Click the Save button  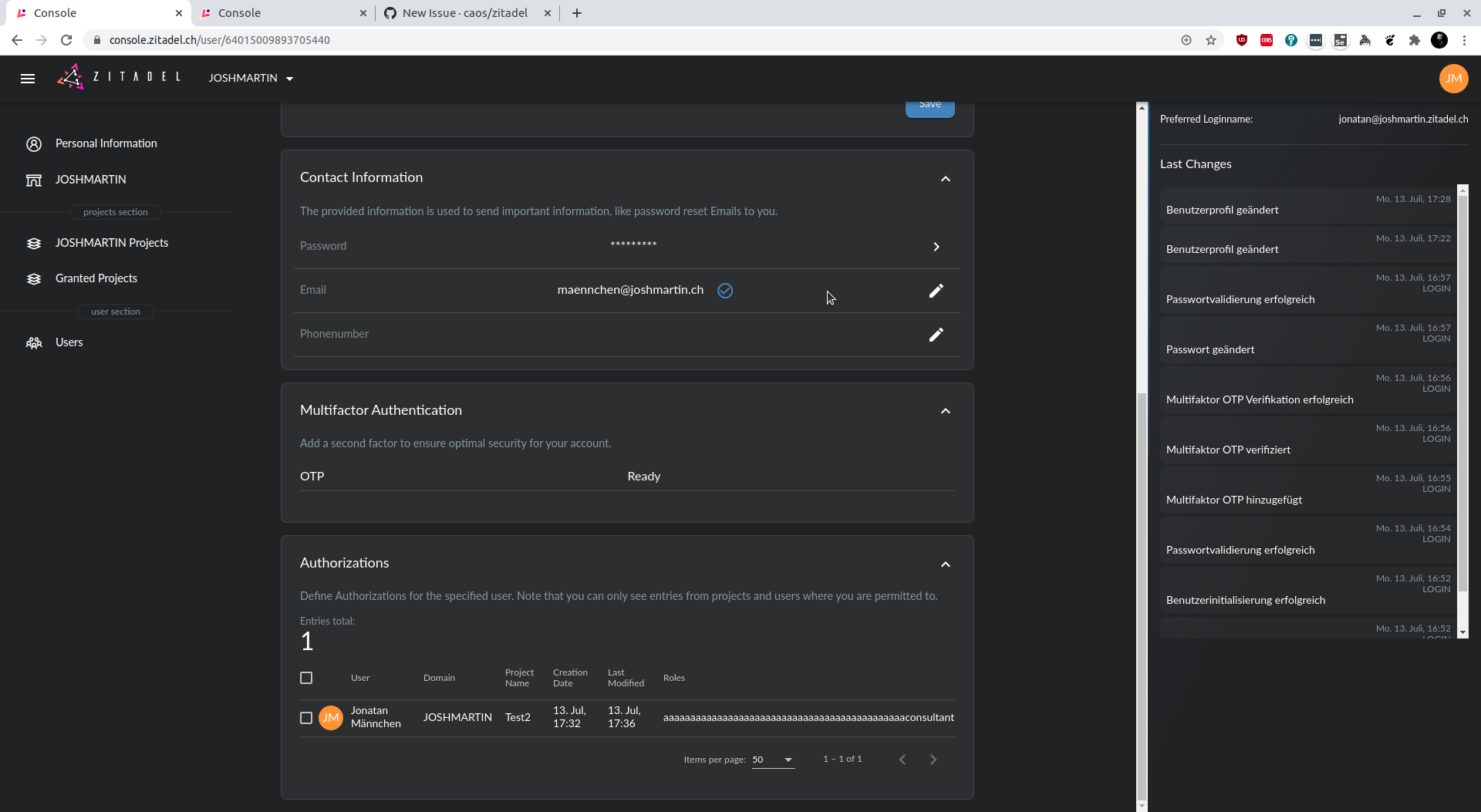click(929, 105)
